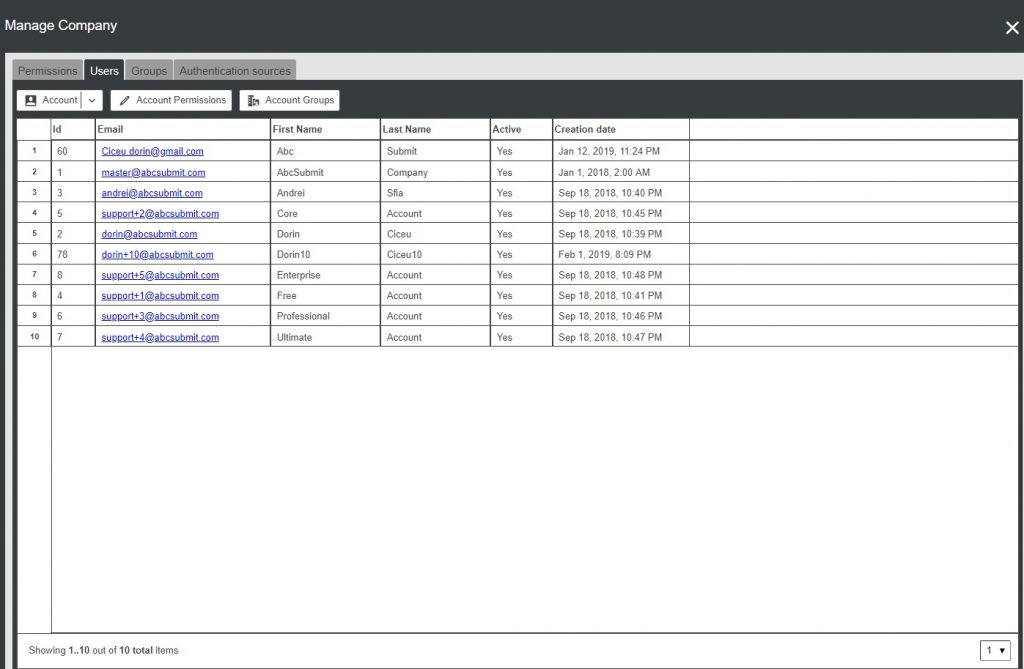Click the First Name column header
The image size is (1024, 669).
297,130
